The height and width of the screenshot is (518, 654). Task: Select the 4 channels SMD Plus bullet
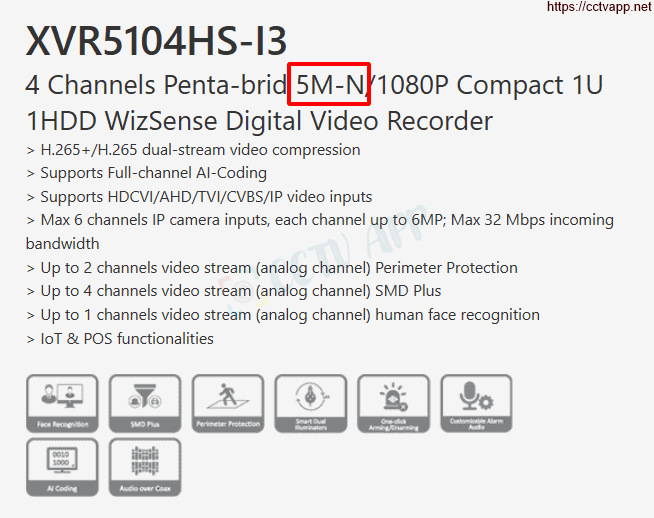(x=234, y=291)
